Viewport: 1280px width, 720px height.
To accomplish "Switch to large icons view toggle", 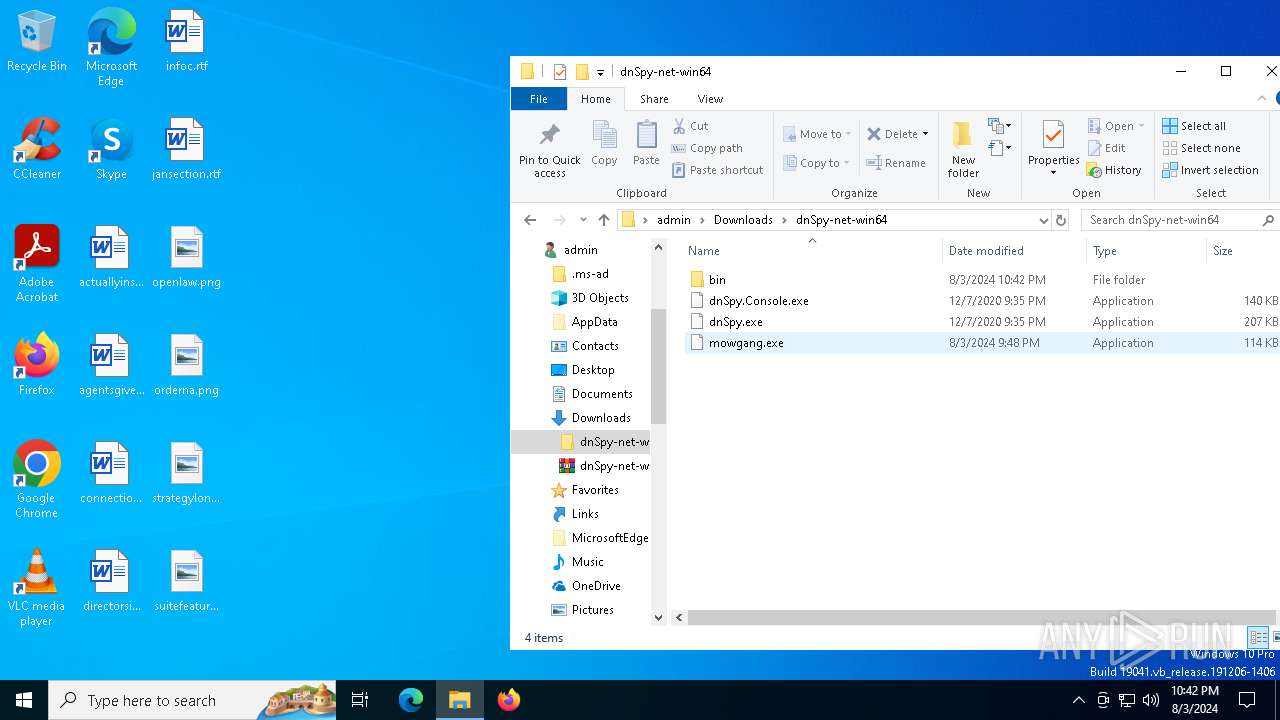I will pyautogui.click(x=1276, y=637).
